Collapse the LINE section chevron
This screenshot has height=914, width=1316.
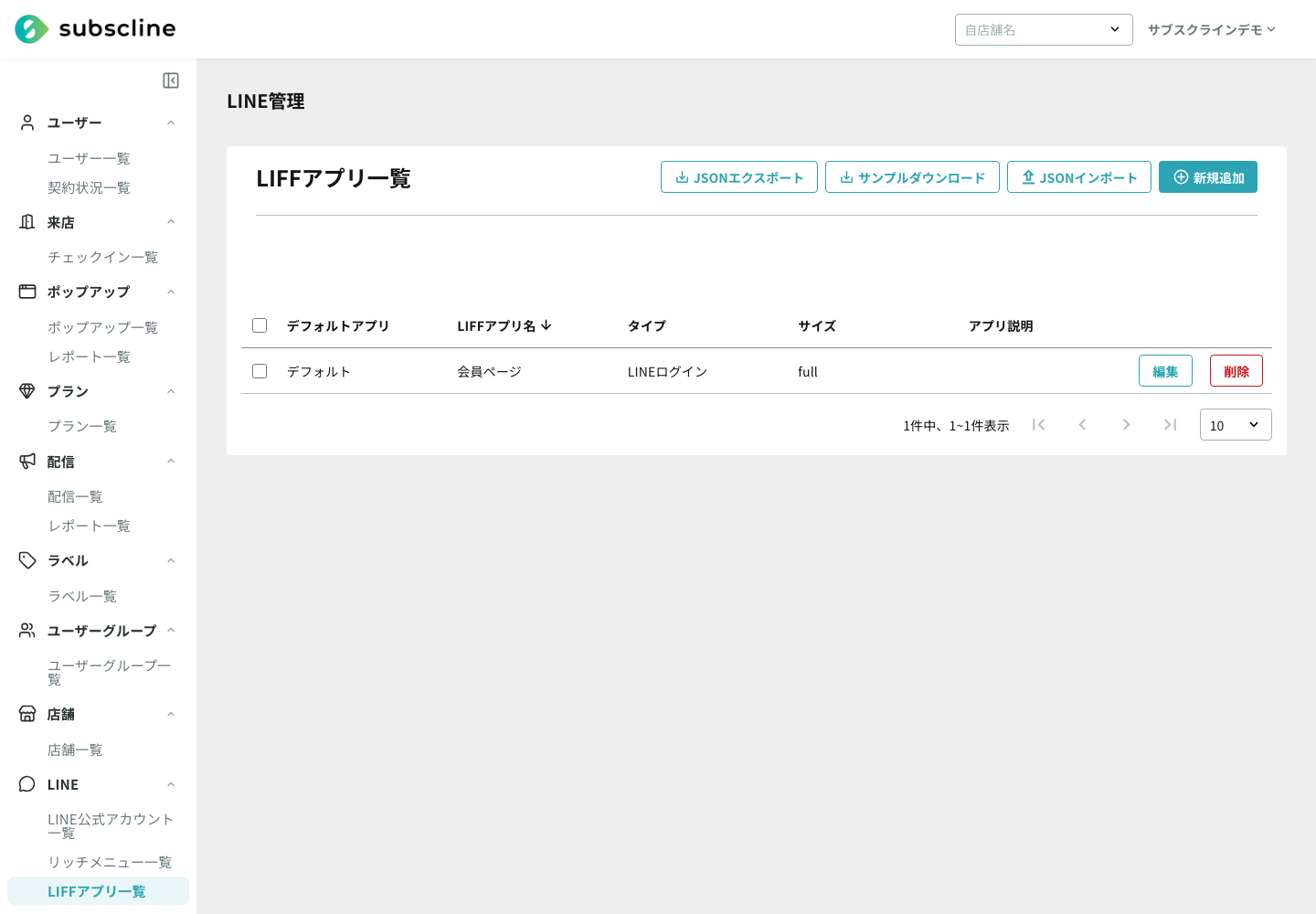pyautogui.click(x=171, y=784)
